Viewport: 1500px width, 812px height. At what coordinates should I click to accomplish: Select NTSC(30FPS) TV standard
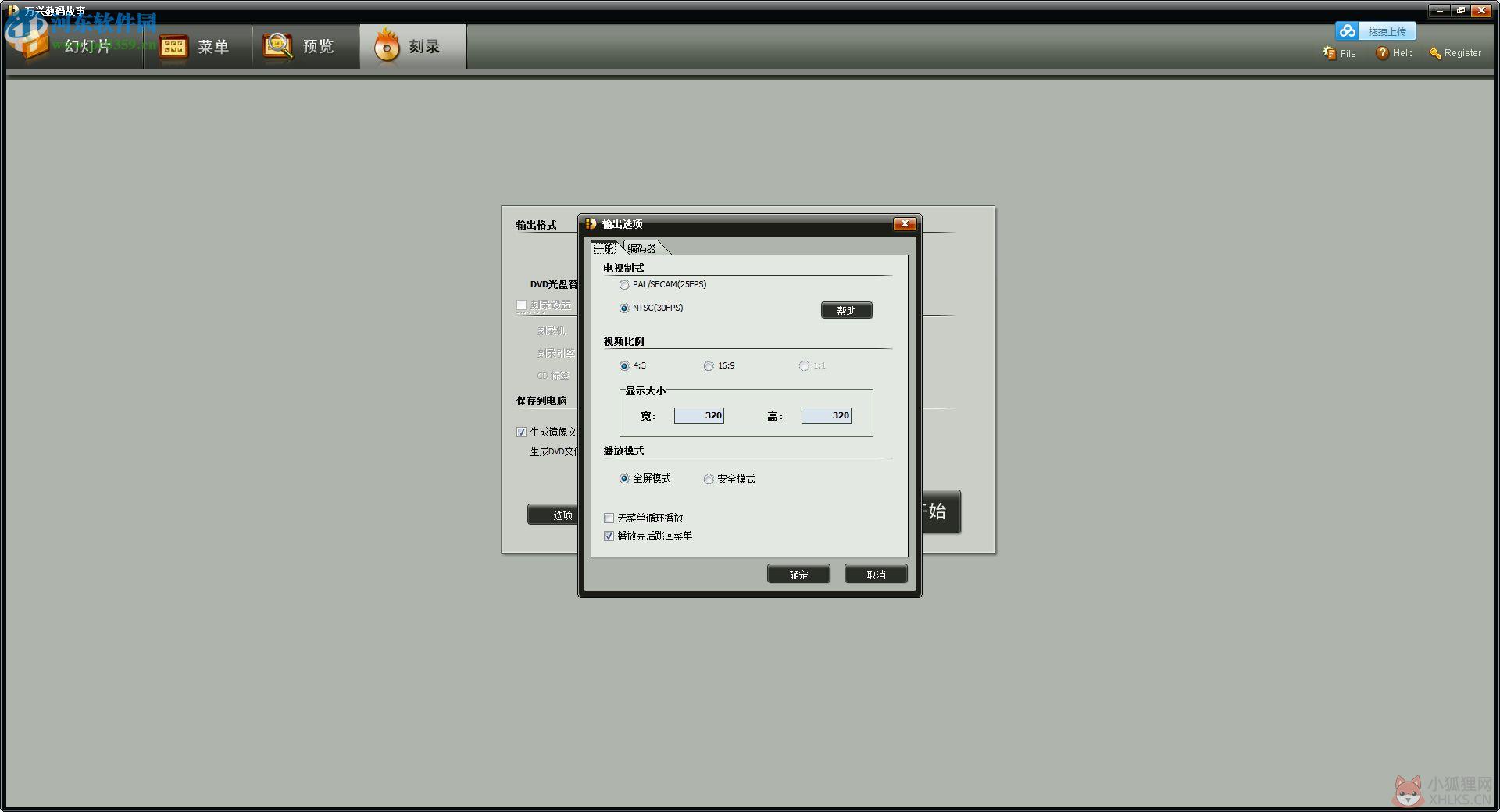coord(624,308)
